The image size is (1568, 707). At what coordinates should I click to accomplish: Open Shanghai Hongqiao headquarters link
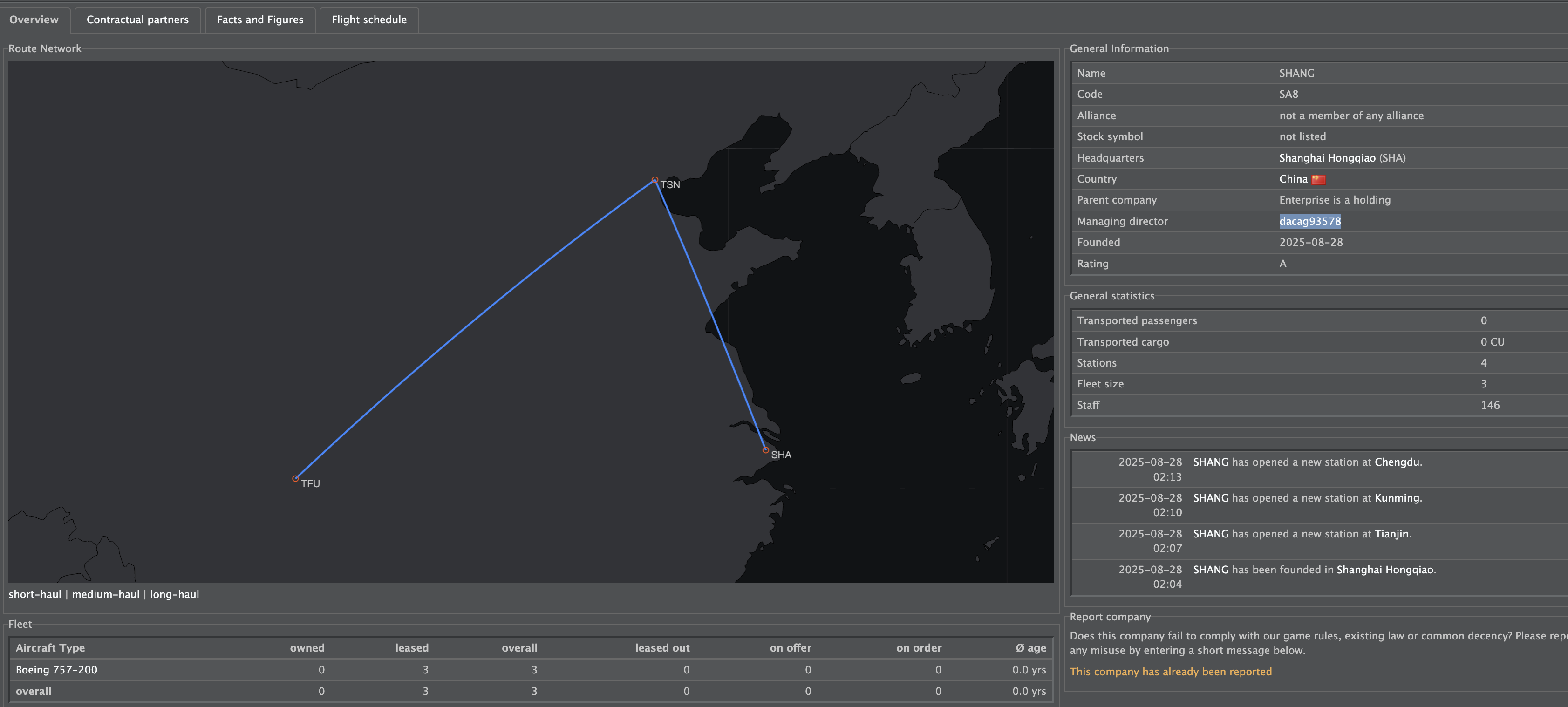1327,158
